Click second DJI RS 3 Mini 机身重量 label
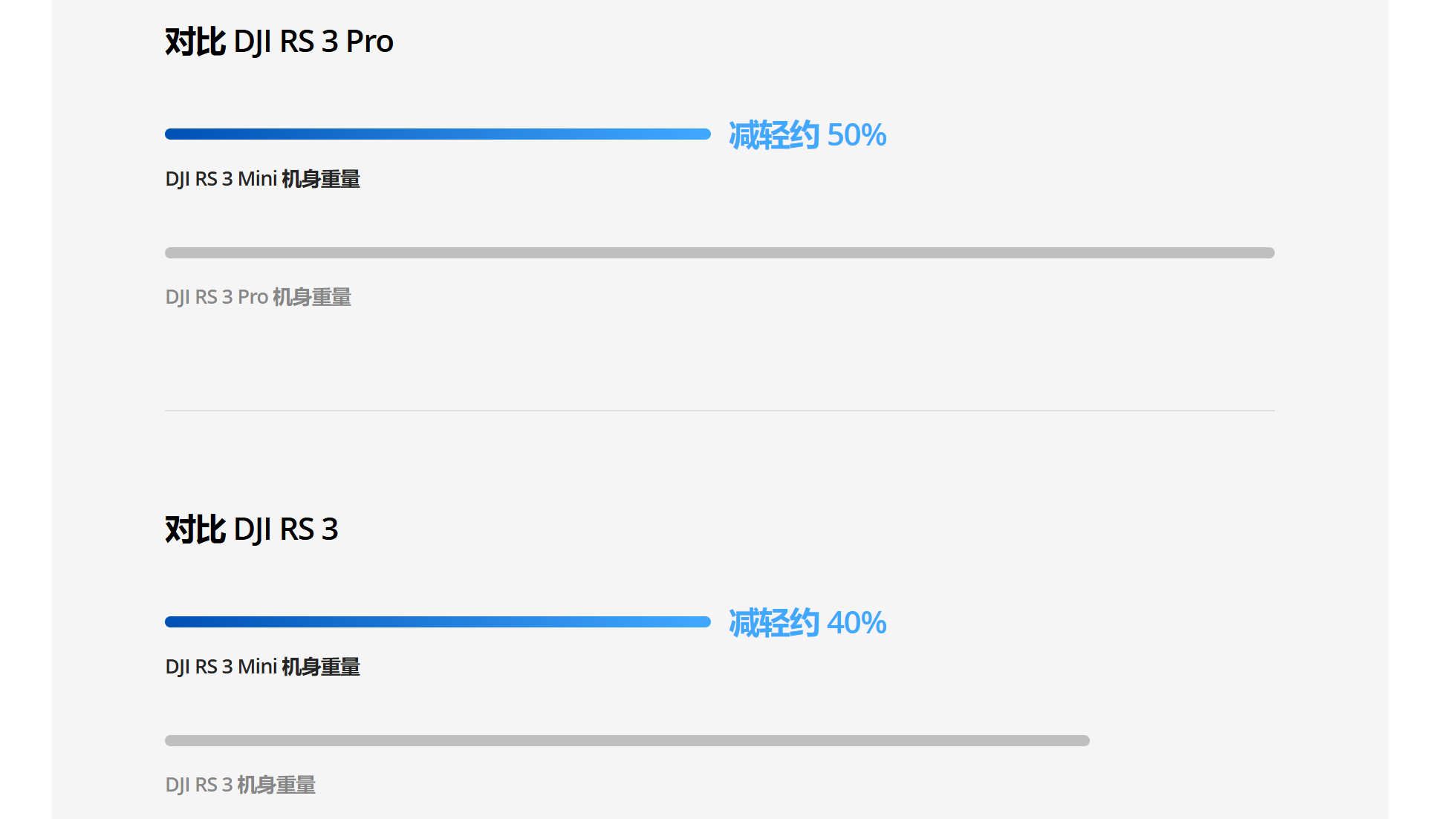Viewport: 1456px width, 819px height. [262, 667]
